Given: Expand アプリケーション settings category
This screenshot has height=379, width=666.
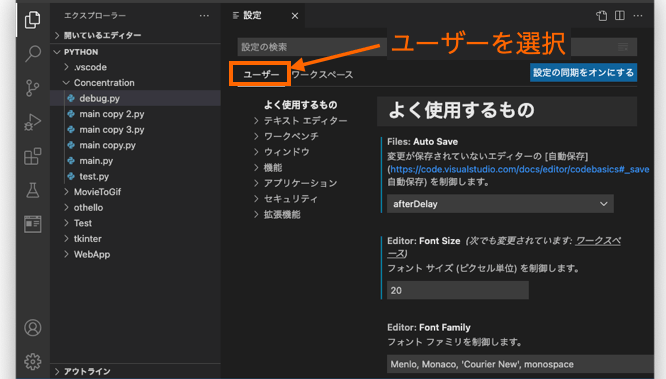Looking at the screenshot, I should tap(296, 183).
